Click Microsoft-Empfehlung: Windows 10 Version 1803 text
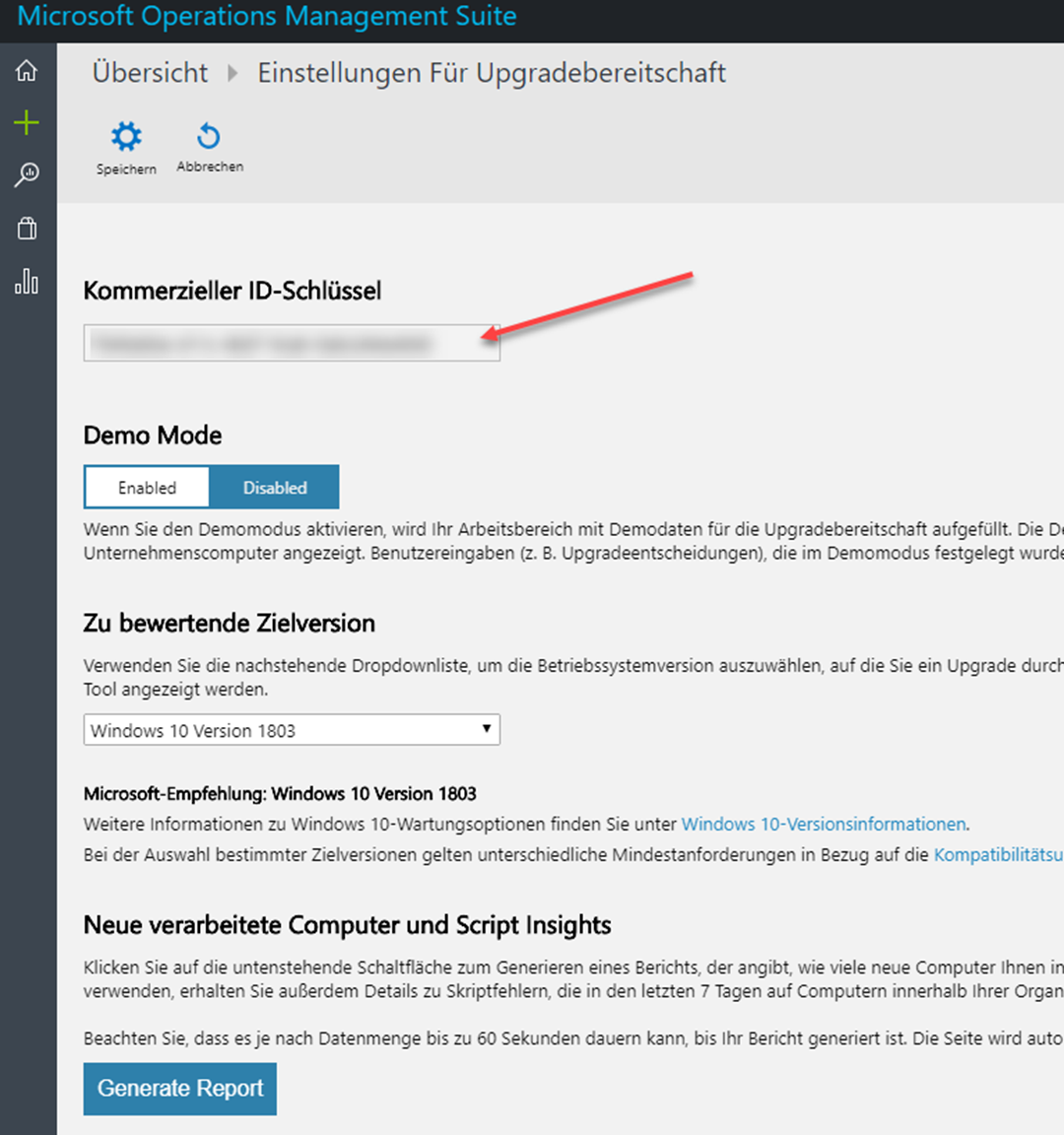This screenshot has height=1135, width=1064. point(280,793)
